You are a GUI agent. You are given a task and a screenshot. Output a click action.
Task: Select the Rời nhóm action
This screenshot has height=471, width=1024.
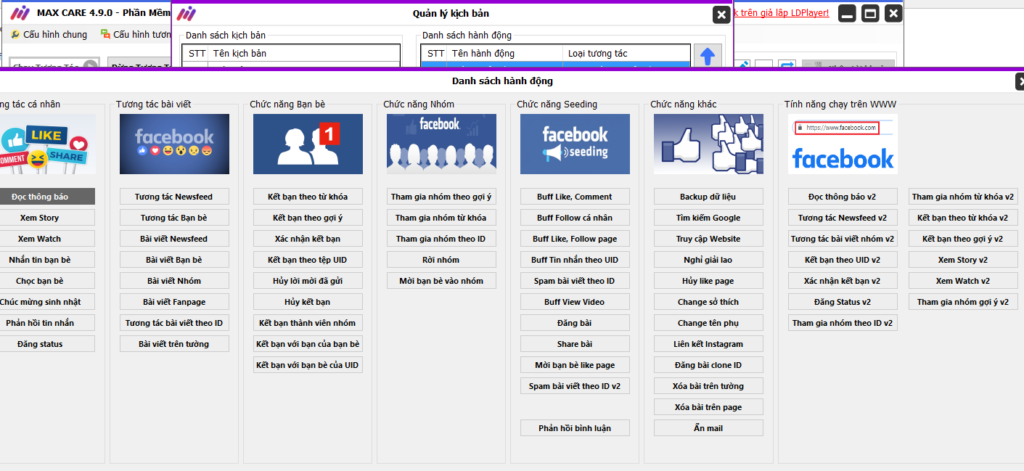click(x=441, y=259)
